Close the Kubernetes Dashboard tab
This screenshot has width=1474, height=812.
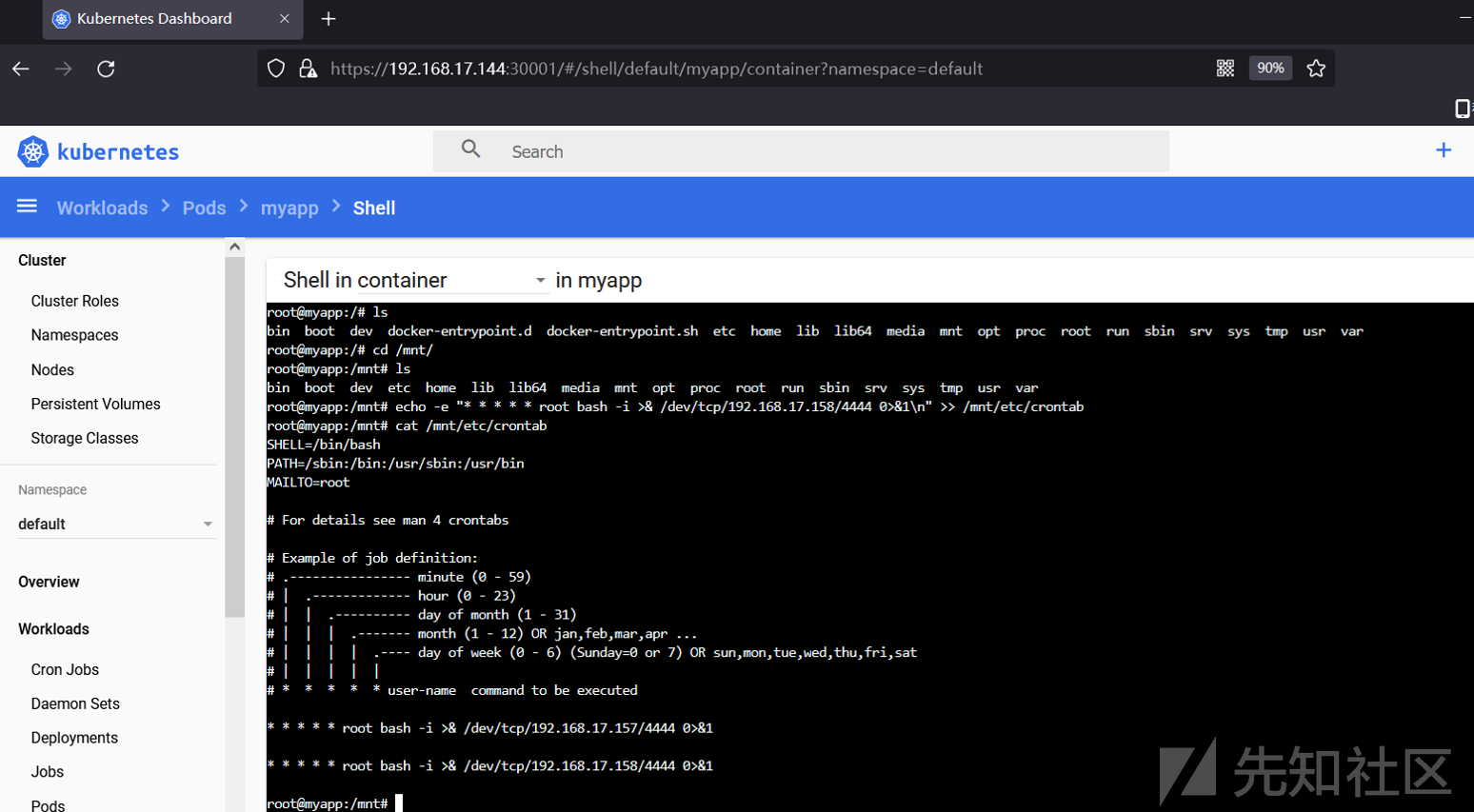pos(285,19)
